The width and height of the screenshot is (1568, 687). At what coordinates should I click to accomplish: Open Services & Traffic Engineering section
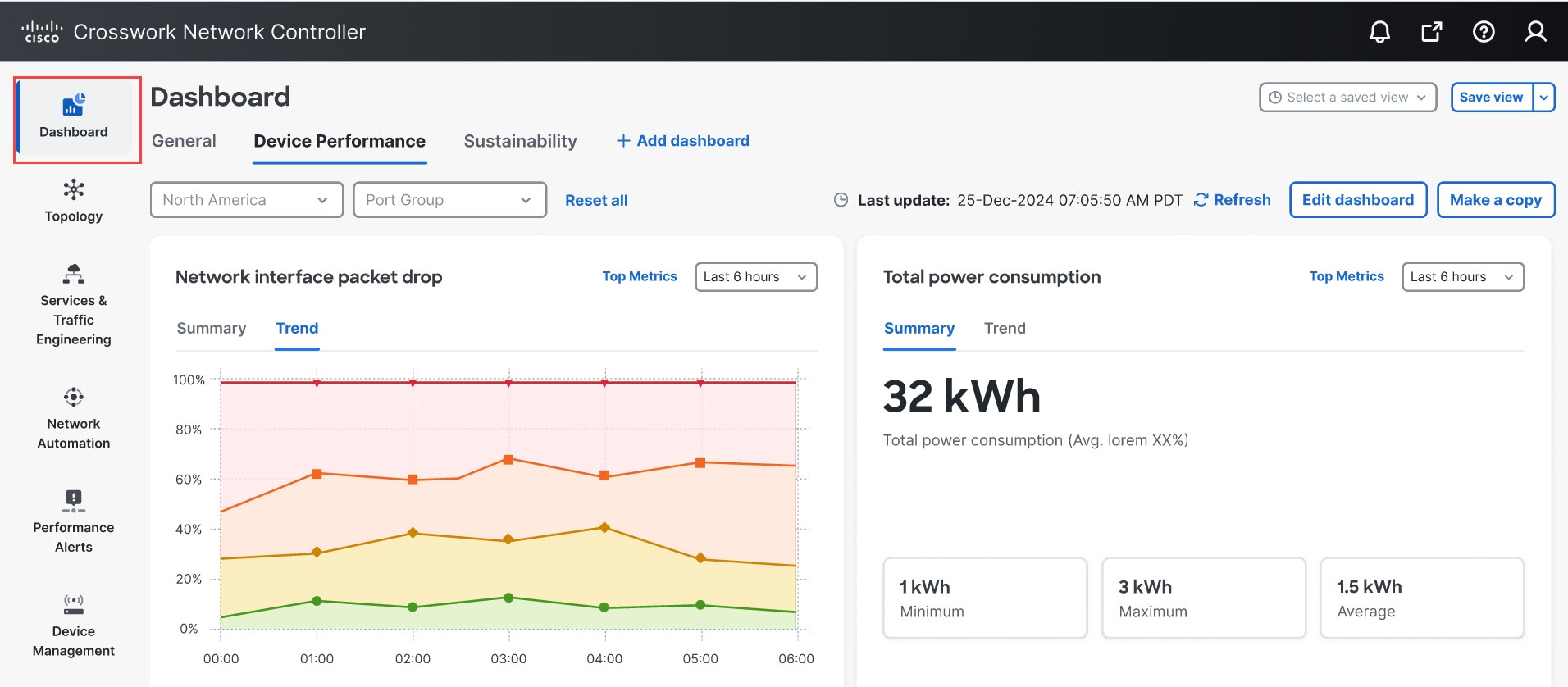click(74, 307)
